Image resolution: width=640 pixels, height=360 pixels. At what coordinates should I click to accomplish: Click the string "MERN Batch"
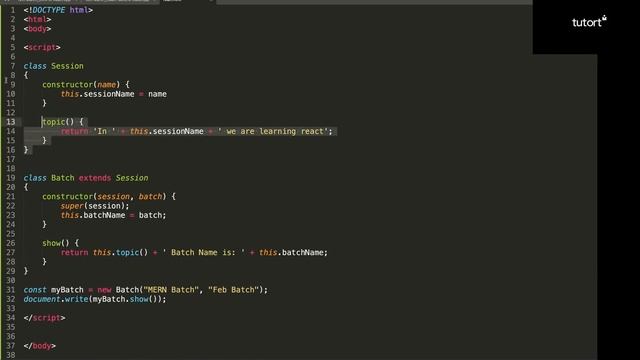pos(171,290)
